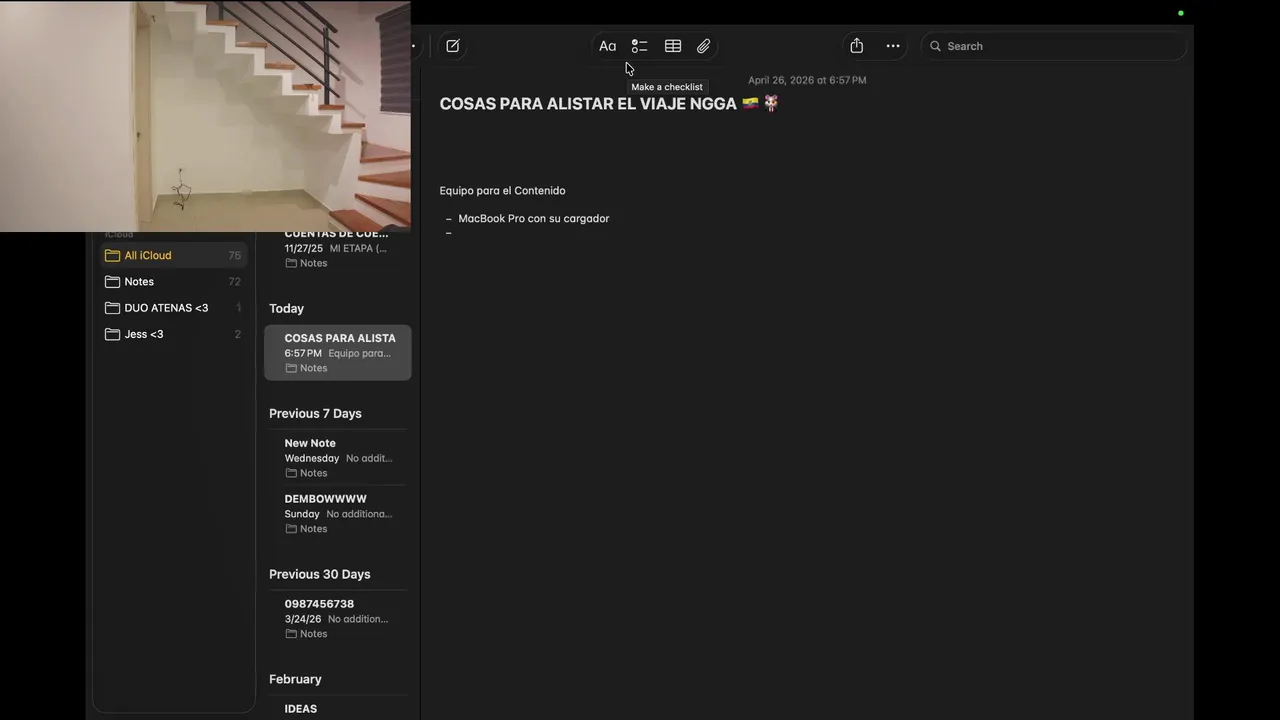Open the Jess <3 folder
The height and width of the screenshot is (720, 1280).
pos(173,334)
